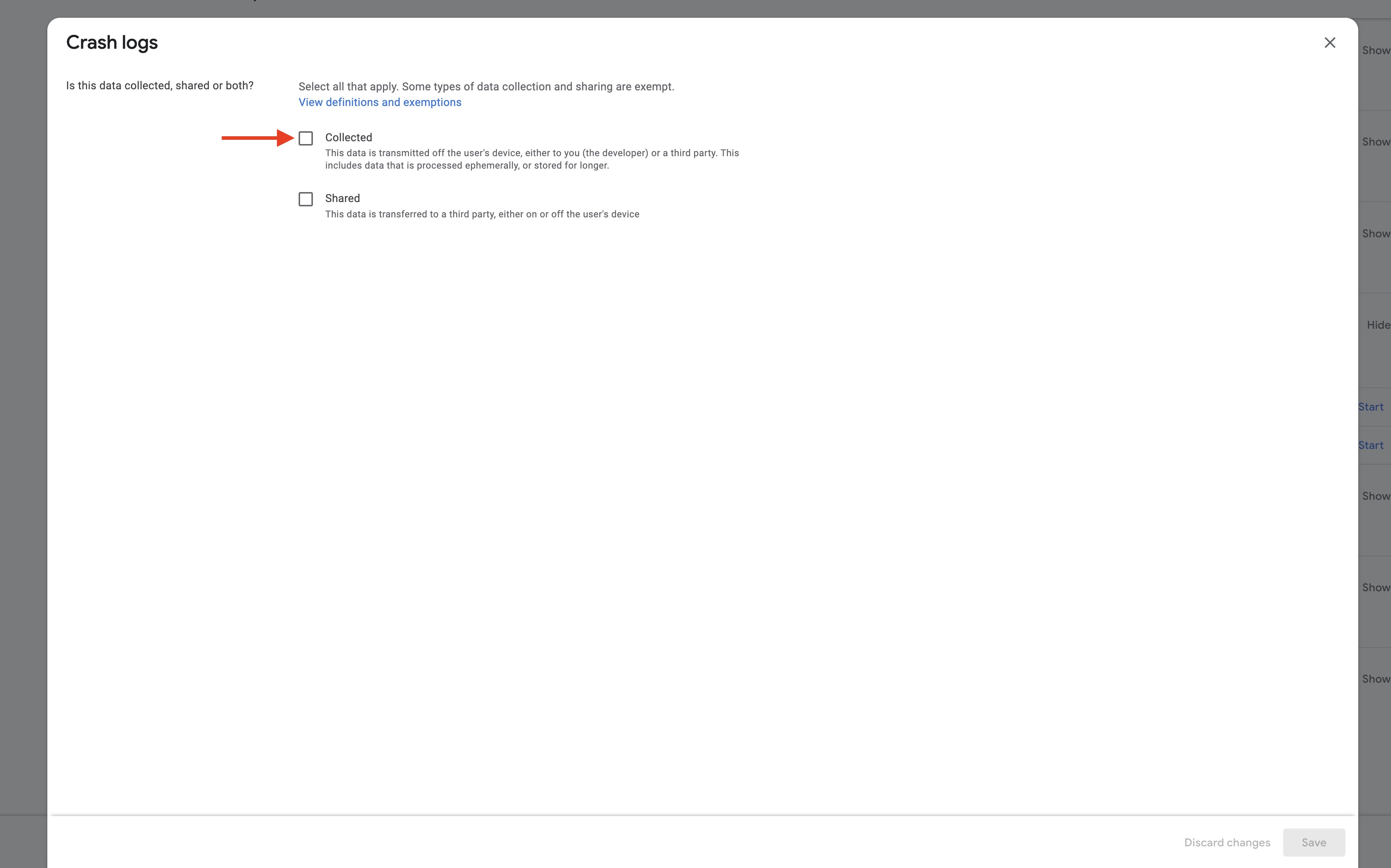Click the second Show expander from top

(1375, 142)
